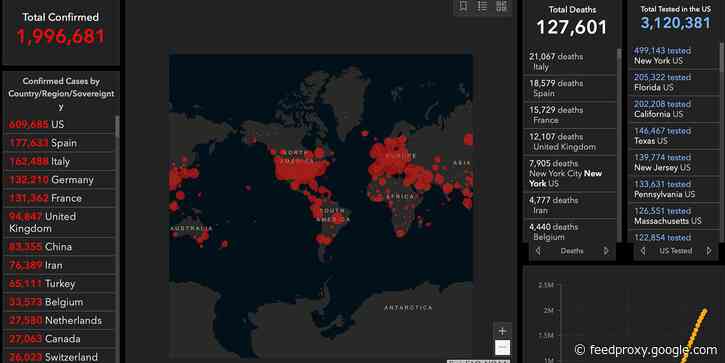Go to previous Deaths panel using left arrow
Screen dimensions: 725x363
click(x=538, y=251)
